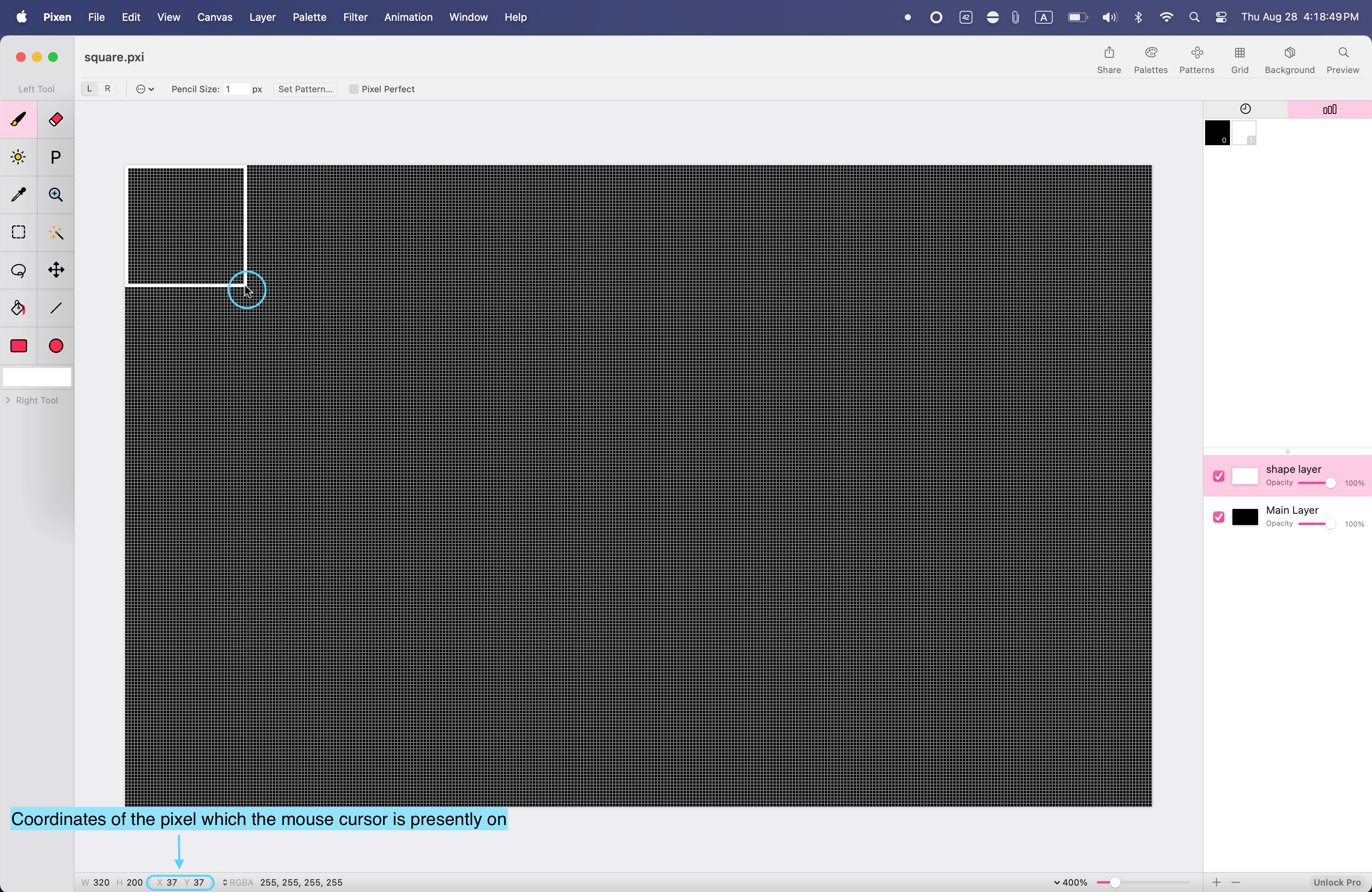The image size is (1372, 892).
Task: Open the Canvas menu
Action: tap(215, 17)
